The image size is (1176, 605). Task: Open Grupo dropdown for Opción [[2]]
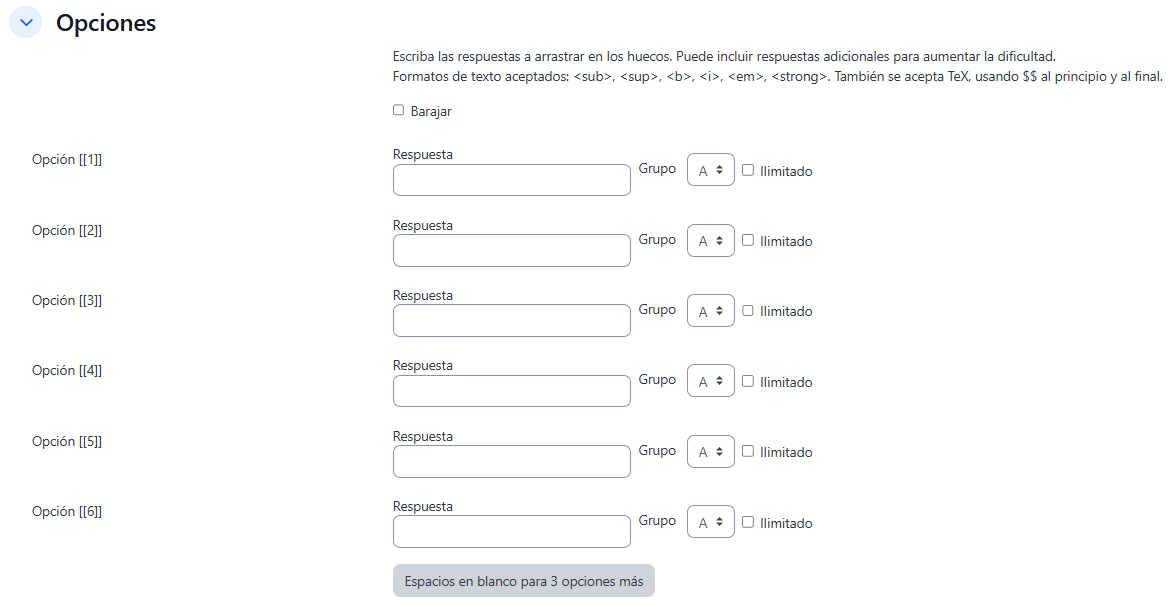click(710, 240)
